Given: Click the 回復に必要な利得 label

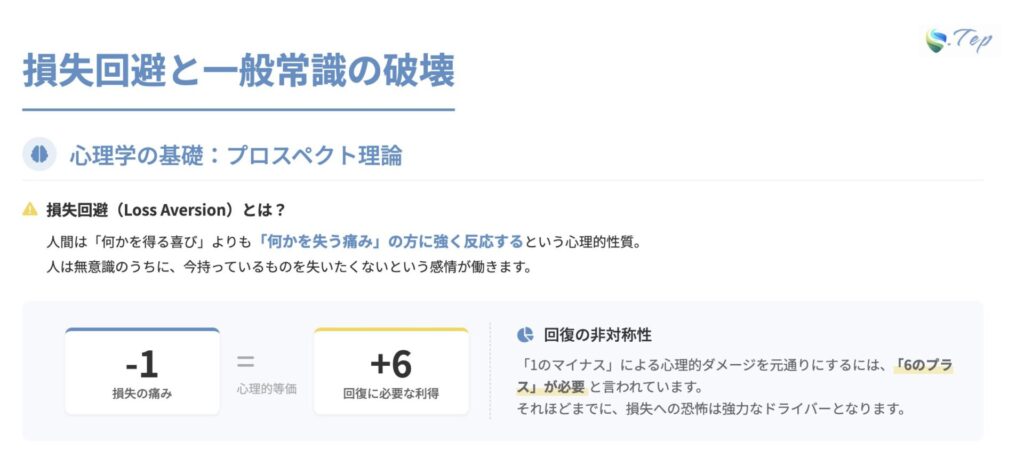Looking at the screenshot, I should 390,393.
